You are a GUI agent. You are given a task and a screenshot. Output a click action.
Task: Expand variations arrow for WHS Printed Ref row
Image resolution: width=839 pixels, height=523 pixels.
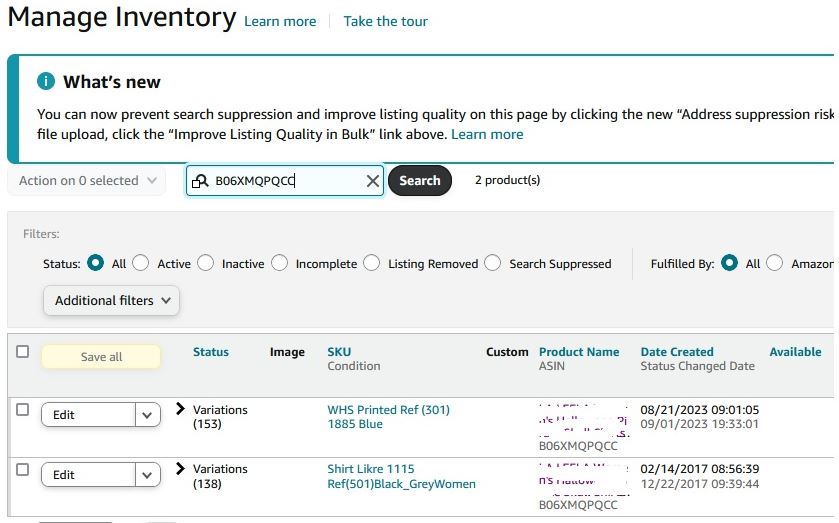(x=181, y=409)
